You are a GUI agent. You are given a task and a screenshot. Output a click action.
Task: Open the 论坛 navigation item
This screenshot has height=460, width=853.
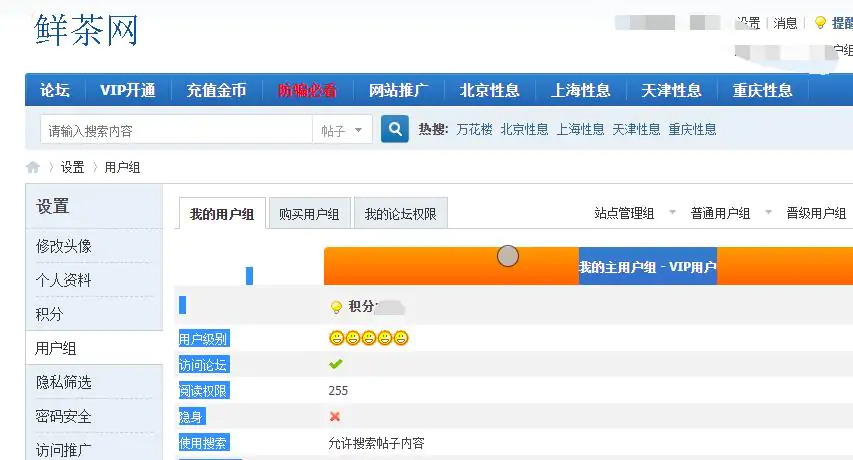(x=55, y=90)
